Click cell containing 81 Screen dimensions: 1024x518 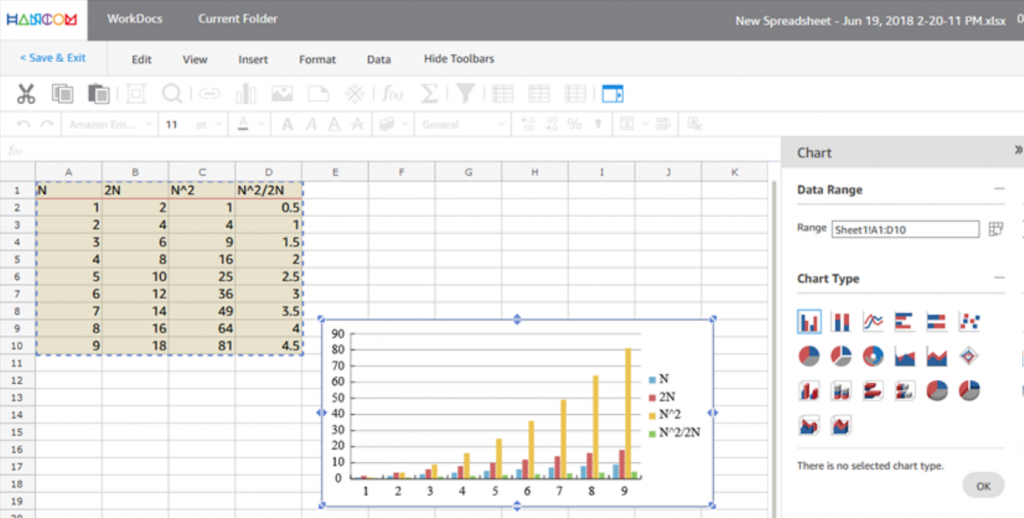(x=202, y=346)
